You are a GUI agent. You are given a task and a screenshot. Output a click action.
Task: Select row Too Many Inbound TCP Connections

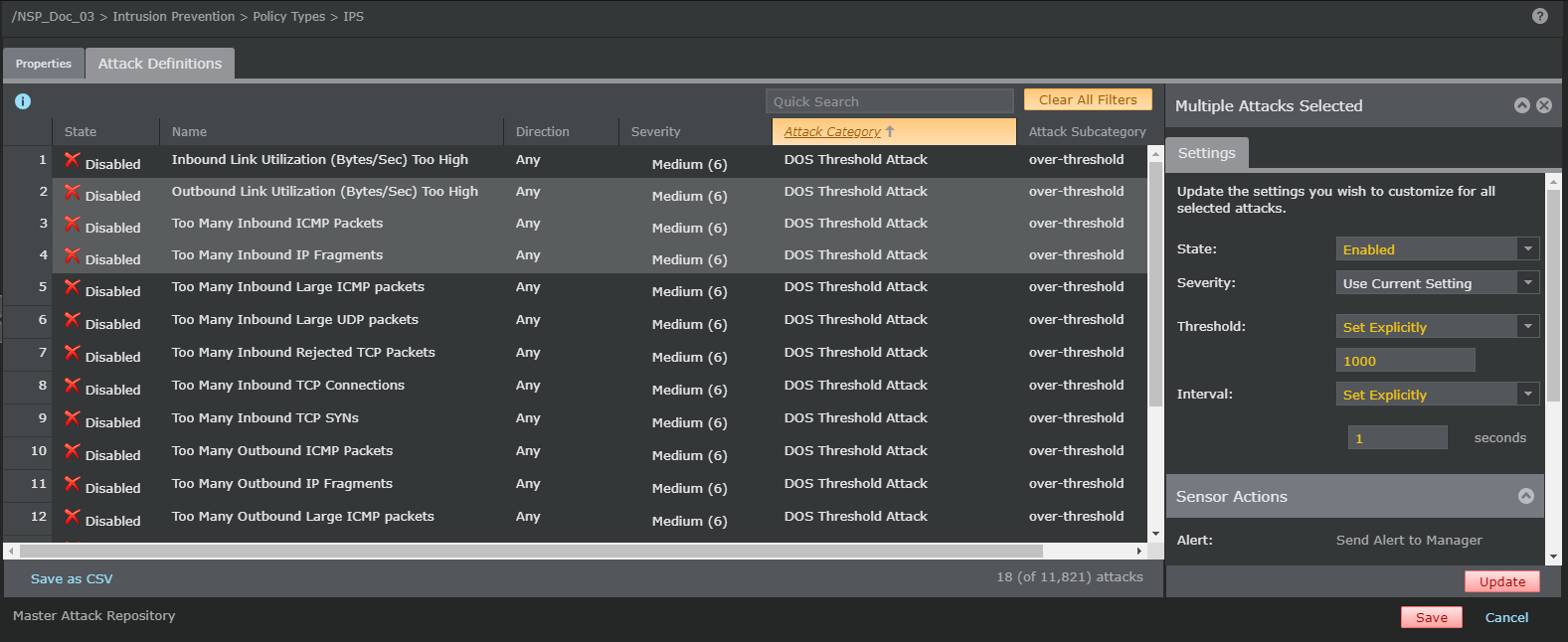575,387
